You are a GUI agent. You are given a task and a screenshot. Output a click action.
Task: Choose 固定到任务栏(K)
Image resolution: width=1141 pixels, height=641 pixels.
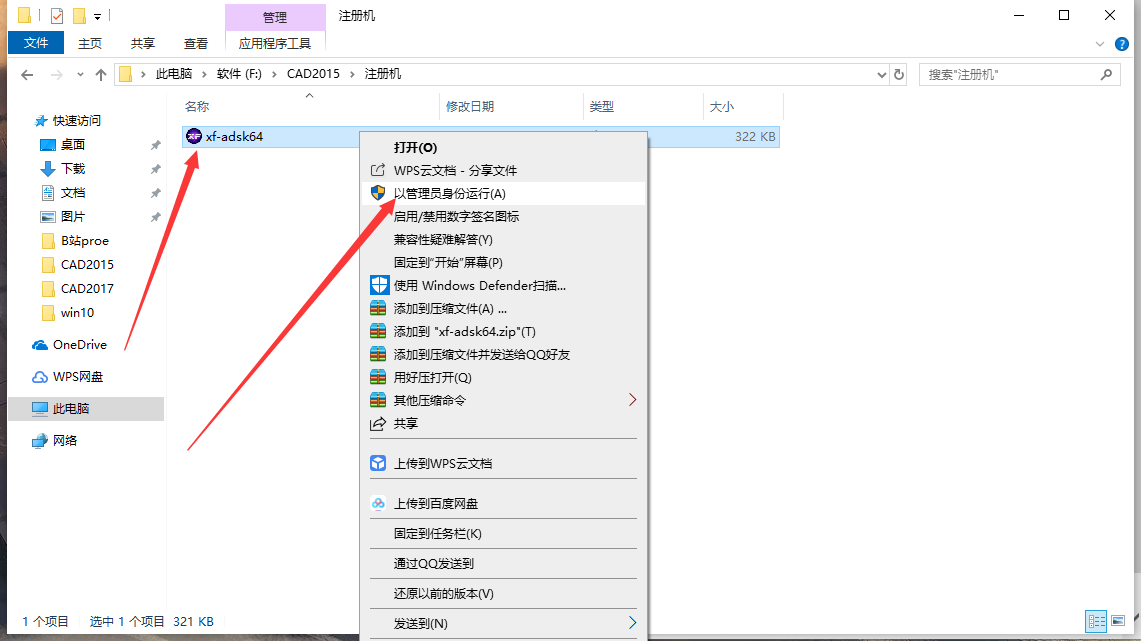504,533
